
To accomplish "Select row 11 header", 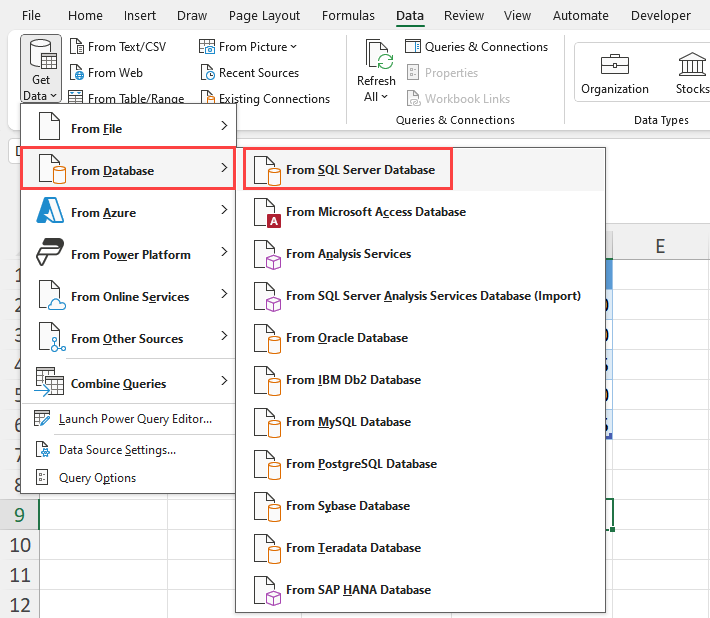I will click(x=19, y=575).
